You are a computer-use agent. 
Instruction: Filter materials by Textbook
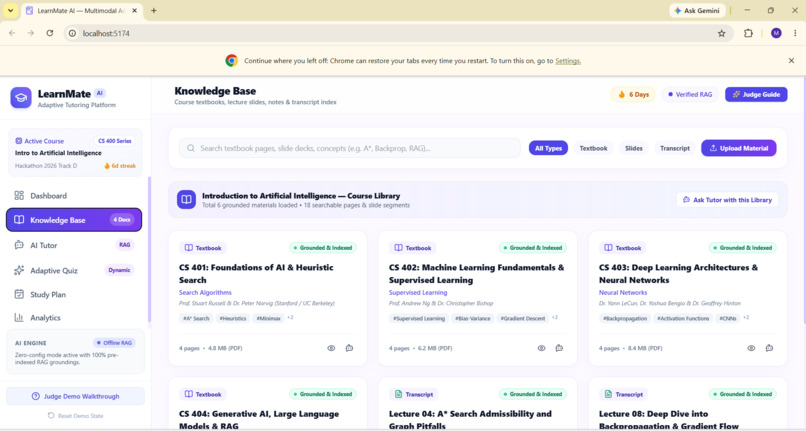point(593,148)
